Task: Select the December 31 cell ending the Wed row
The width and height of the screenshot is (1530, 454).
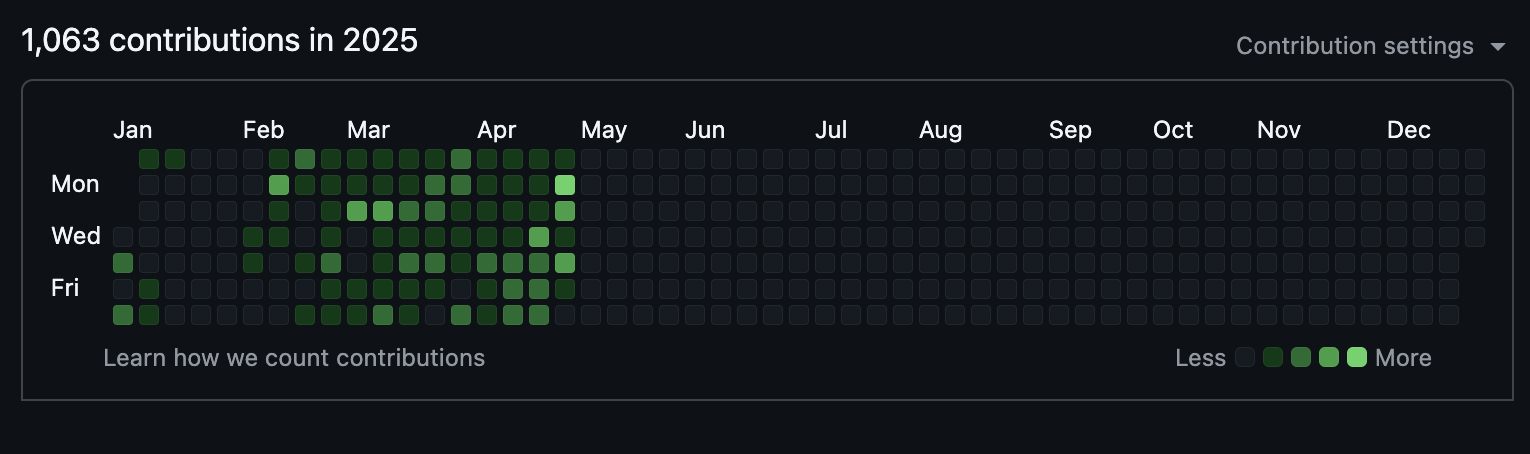Action: (x=1475, y=237)
